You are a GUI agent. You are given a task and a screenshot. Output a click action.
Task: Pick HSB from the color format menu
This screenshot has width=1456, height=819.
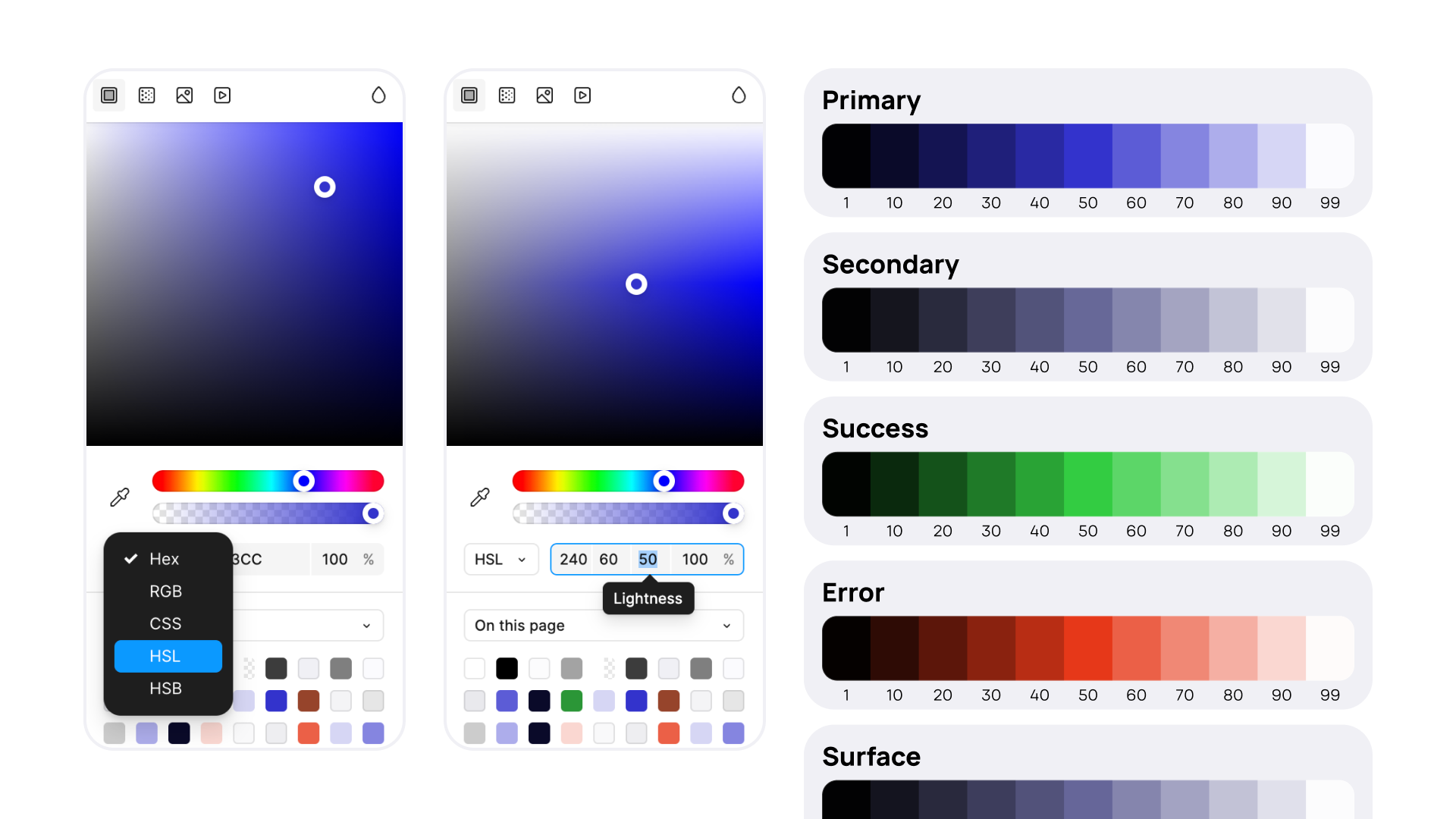tap(166, 689)
